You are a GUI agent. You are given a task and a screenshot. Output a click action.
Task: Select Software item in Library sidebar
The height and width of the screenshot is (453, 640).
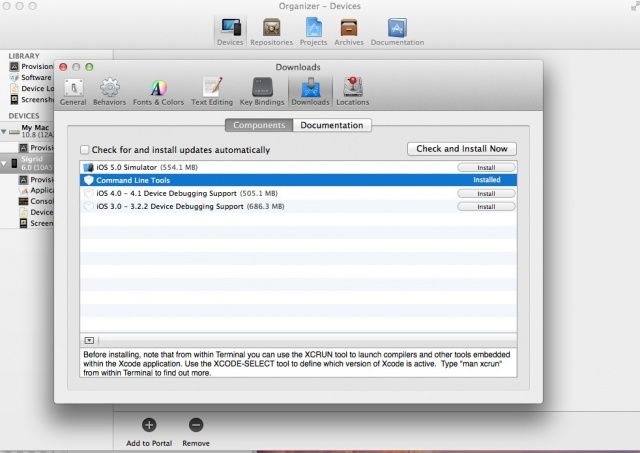coord(31,77)
